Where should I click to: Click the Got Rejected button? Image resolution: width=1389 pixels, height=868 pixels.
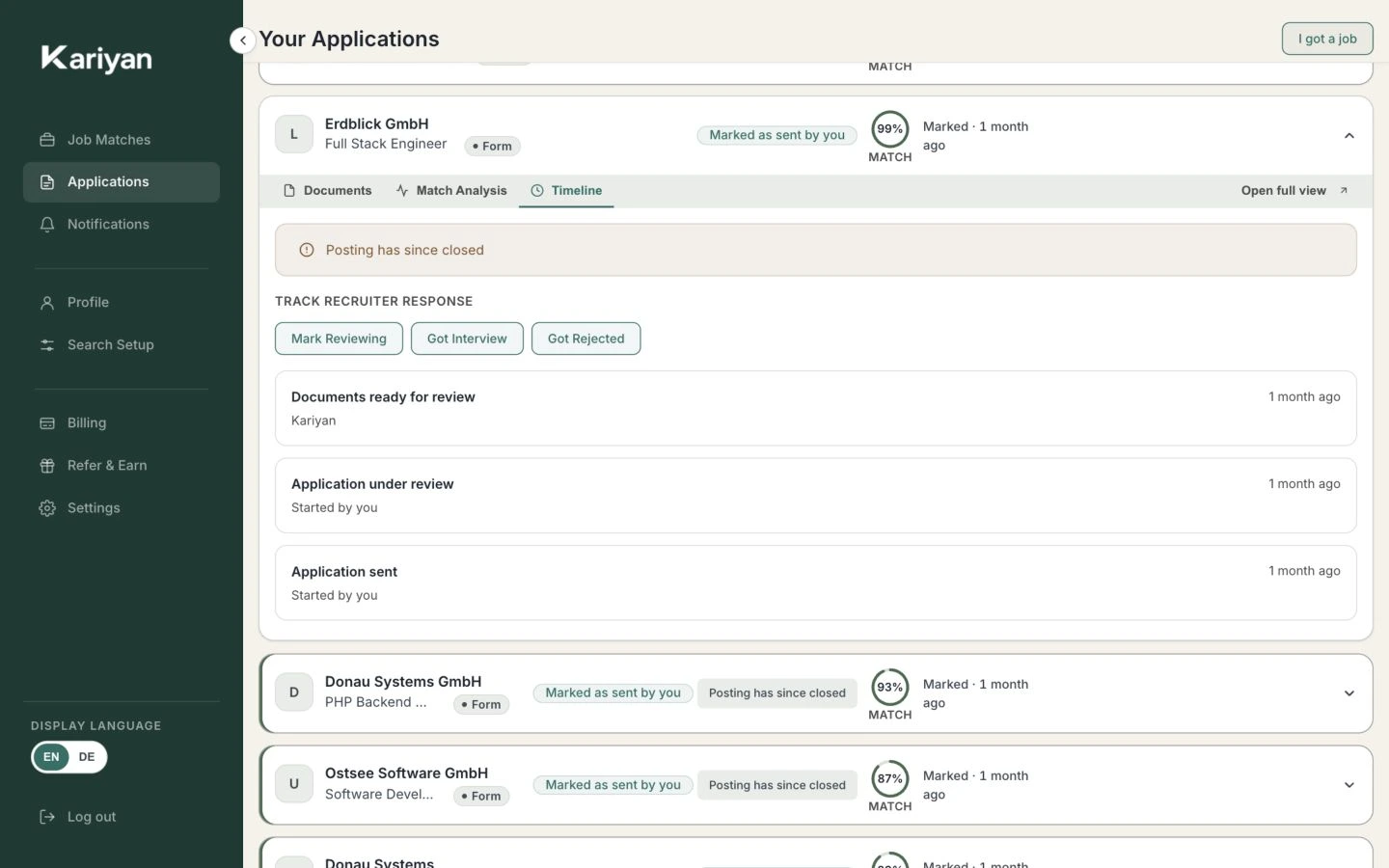click(586, 339)
